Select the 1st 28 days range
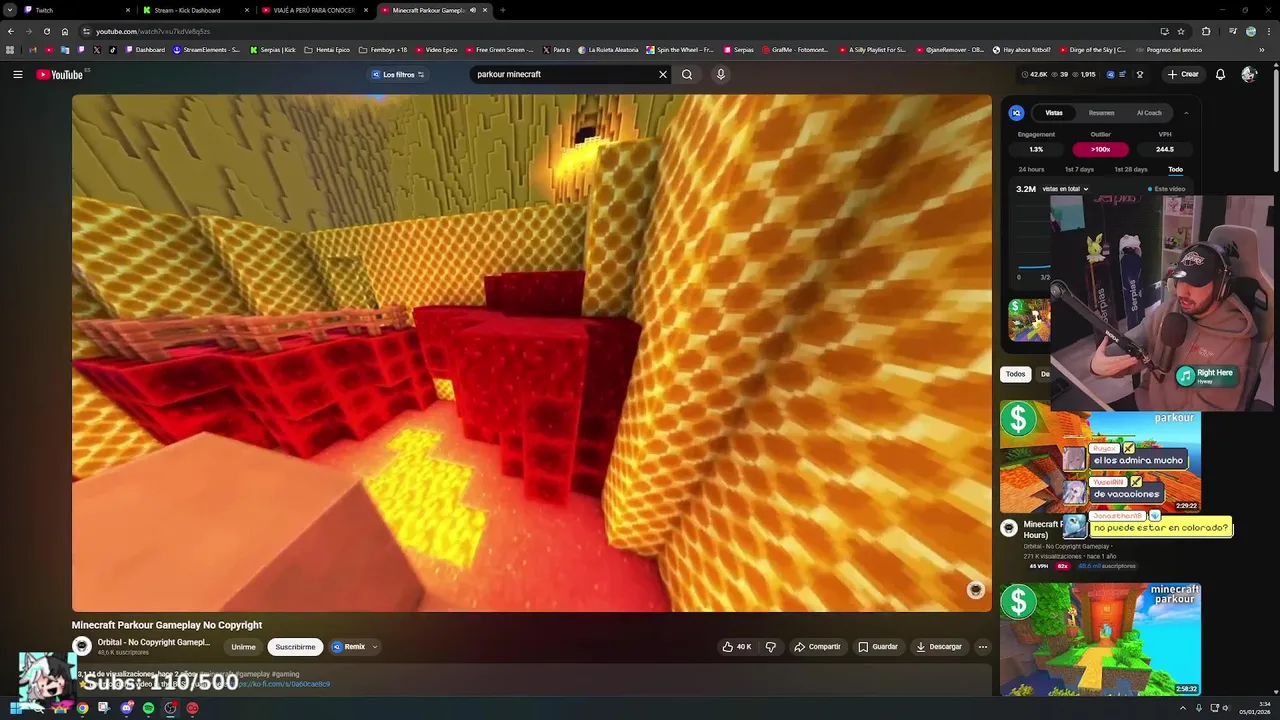Screen dimensions: 1280x720 1131,169
